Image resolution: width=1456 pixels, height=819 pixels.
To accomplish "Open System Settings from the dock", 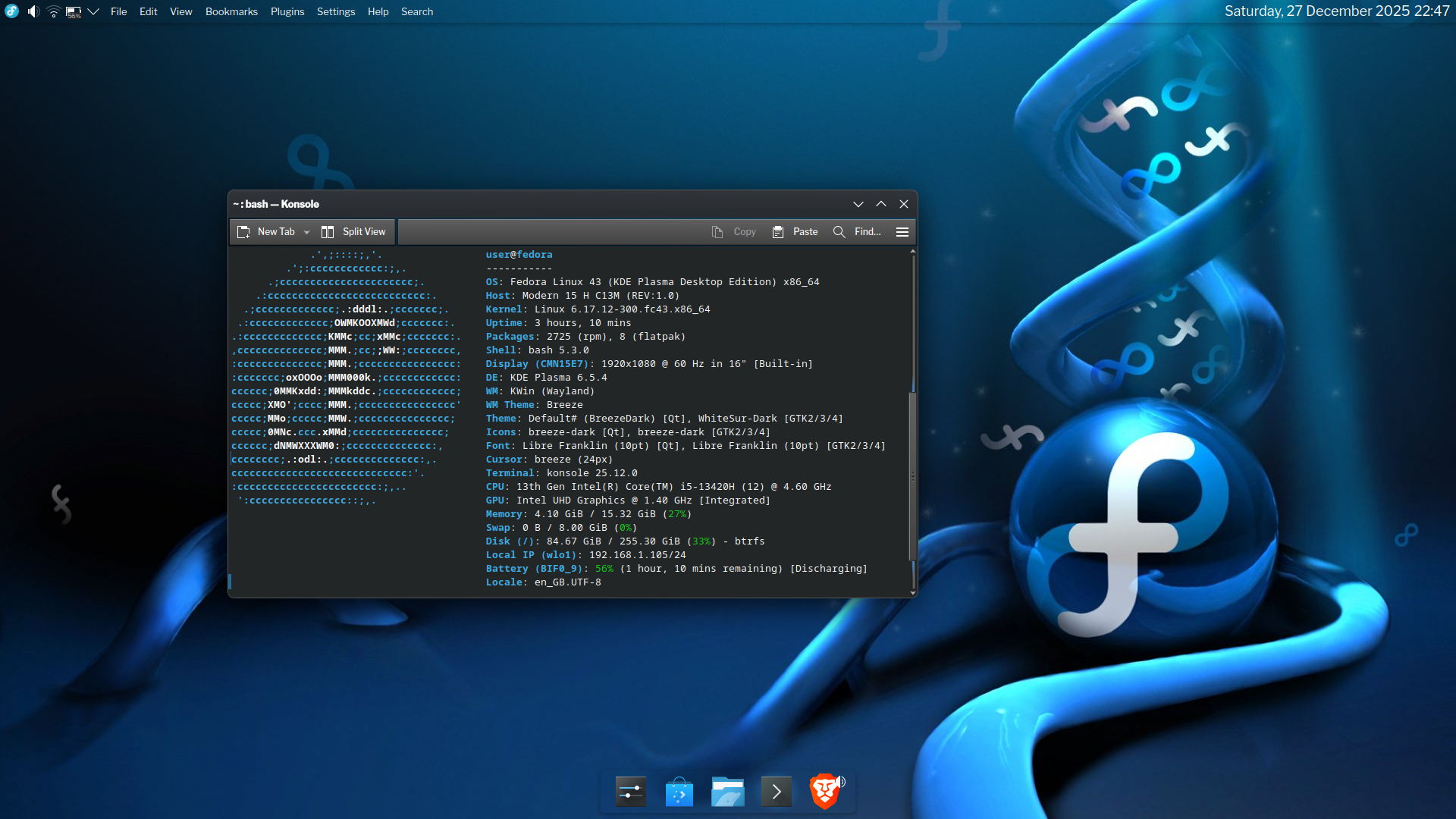I will [x=630, y=792].
